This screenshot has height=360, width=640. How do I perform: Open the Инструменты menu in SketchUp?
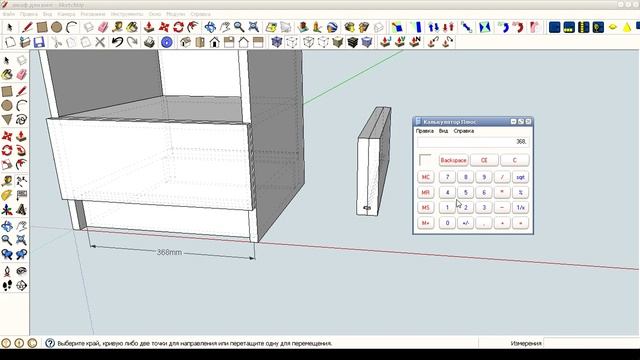click(x=127, y=14)
